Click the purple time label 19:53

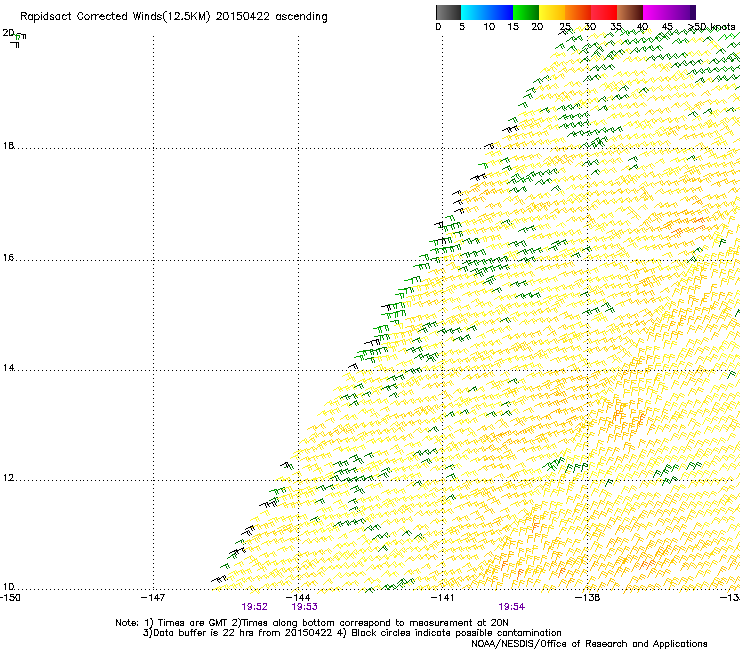pos(304,607)
